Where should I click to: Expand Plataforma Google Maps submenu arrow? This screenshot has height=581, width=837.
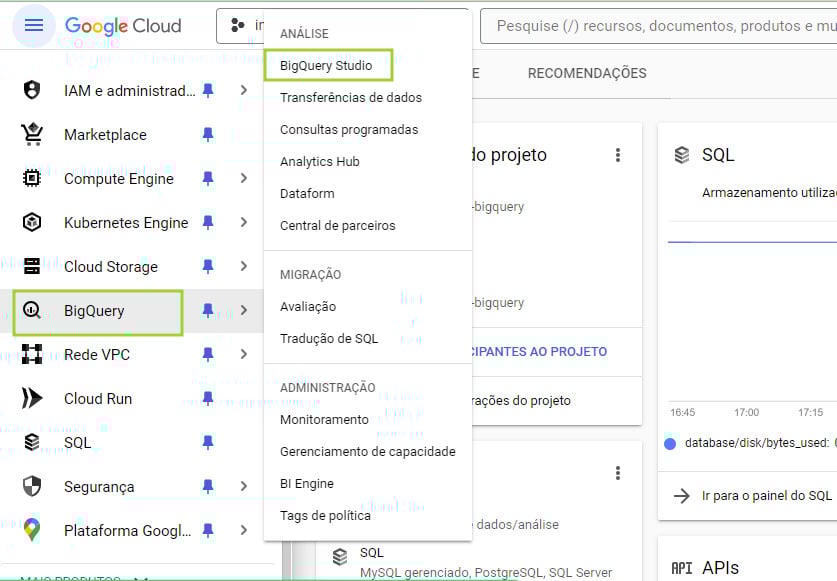point(244,530)
